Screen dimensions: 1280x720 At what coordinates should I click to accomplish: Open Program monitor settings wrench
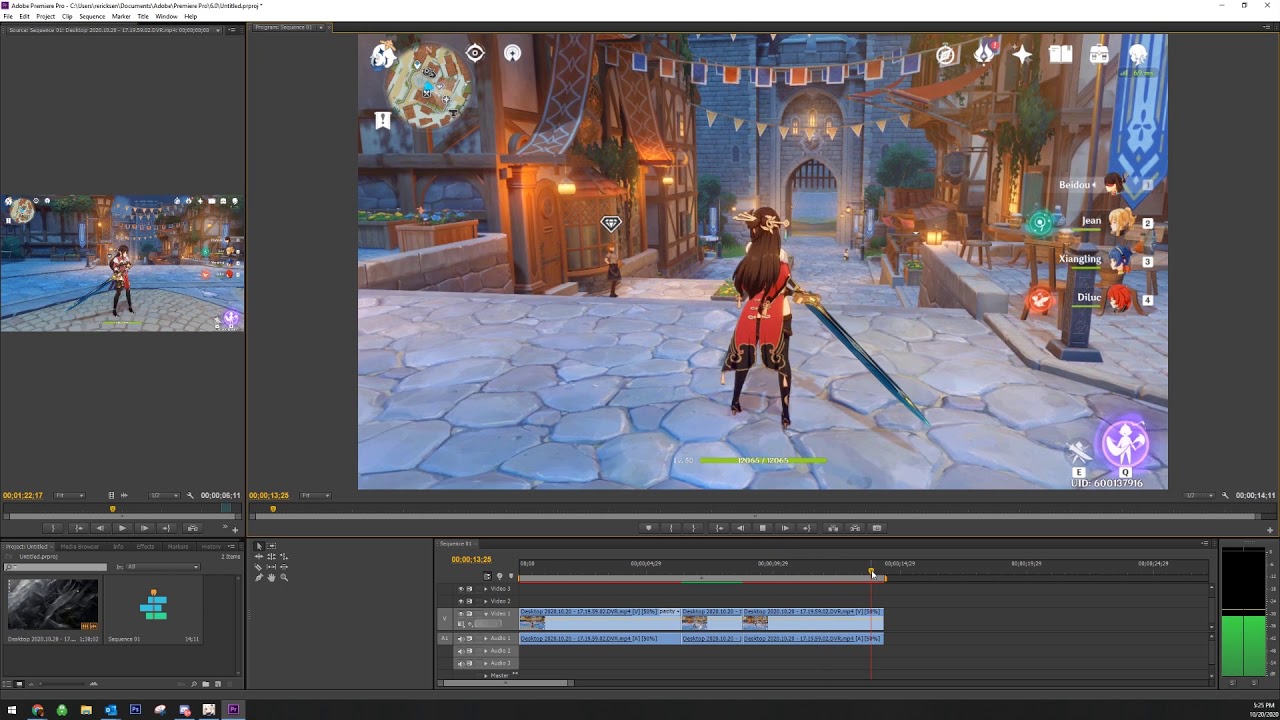tap(1225, 495)
